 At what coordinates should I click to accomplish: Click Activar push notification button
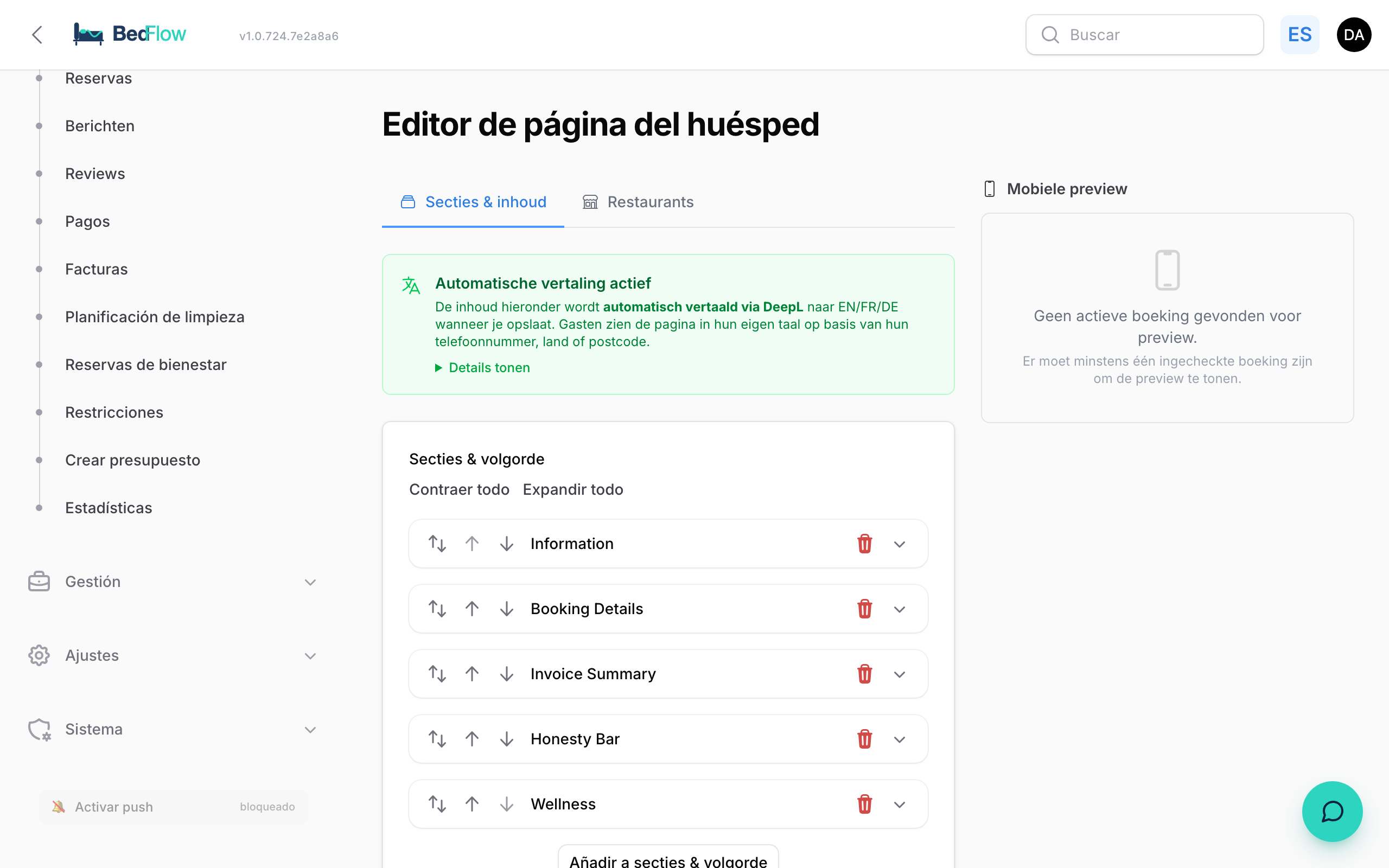click(x=173, y=807)
